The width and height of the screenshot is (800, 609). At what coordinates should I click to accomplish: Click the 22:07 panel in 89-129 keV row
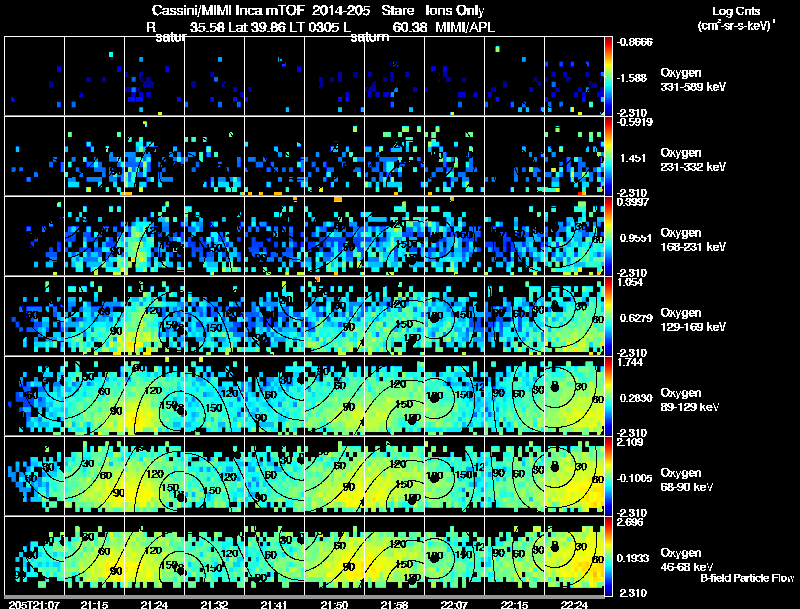[x=454, y=396]
